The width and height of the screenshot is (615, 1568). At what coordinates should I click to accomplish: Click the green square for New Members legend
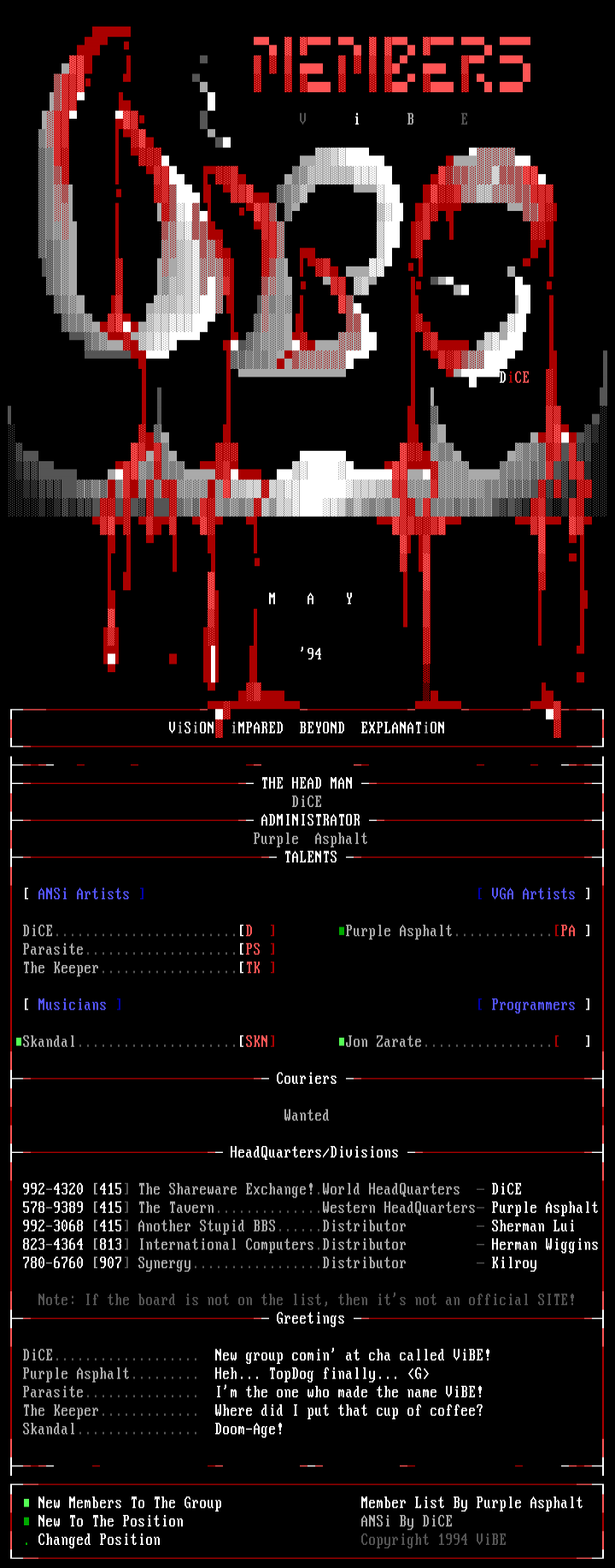[26, 1503]
